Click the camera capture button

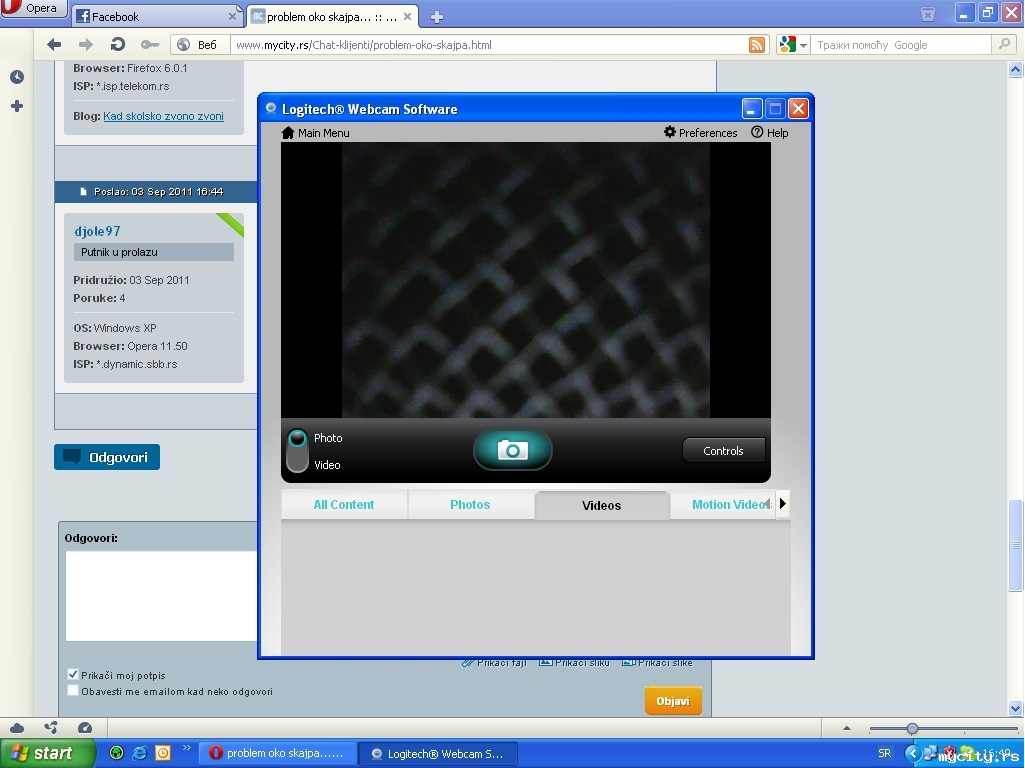512,450
